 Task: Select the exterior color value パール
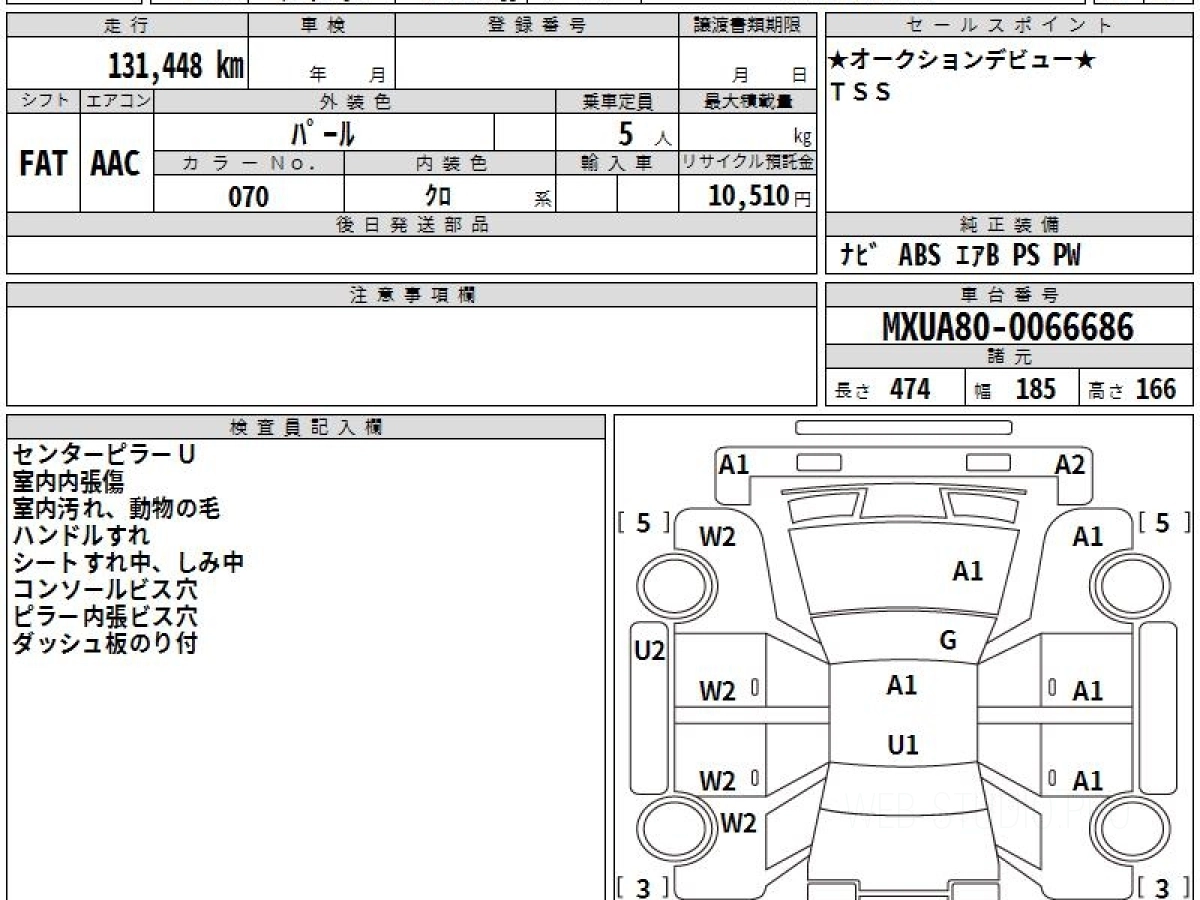point(323,132)
